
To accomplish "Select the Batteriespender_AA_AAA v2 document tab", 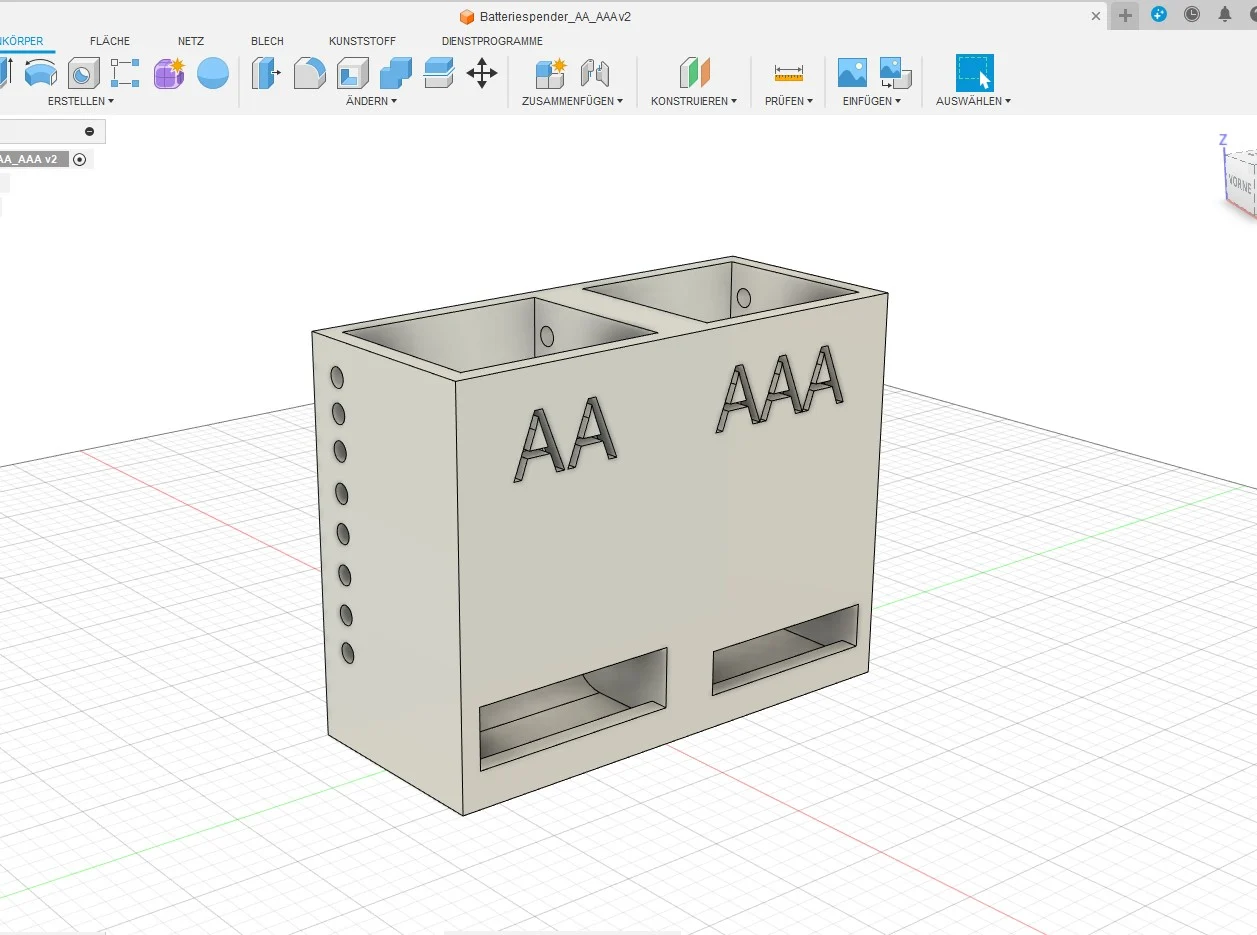I will coord(555,16).
